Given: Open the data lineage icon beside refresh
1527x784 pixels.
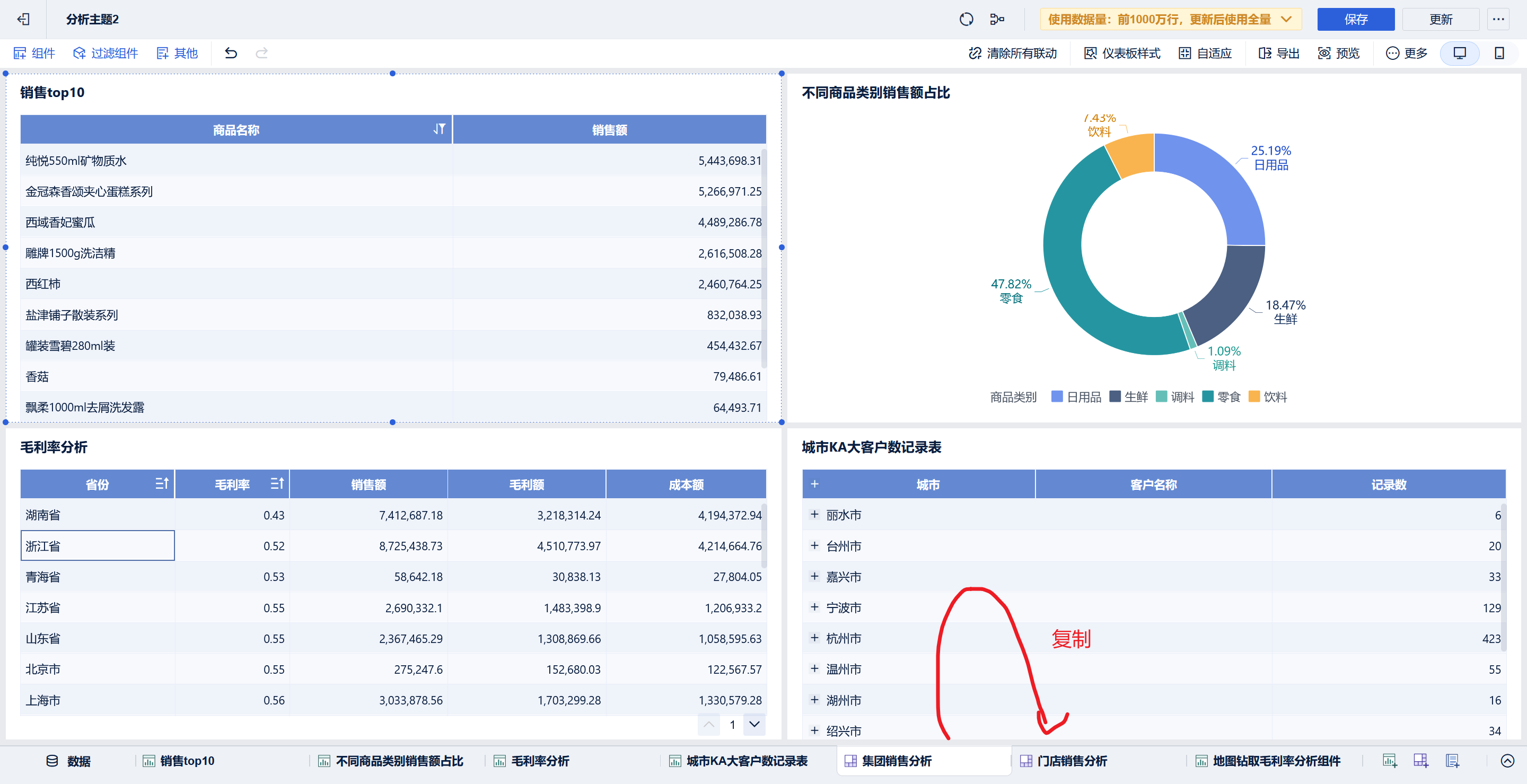Looking at the screenshot, I should 996,20.
